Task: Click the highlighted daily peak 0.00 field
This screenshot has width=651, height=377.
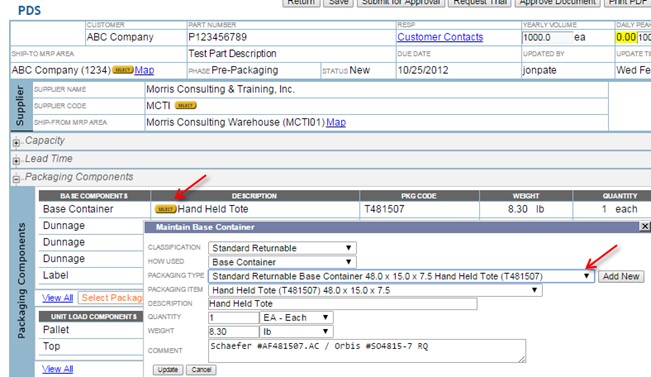Action: point(626,37)
